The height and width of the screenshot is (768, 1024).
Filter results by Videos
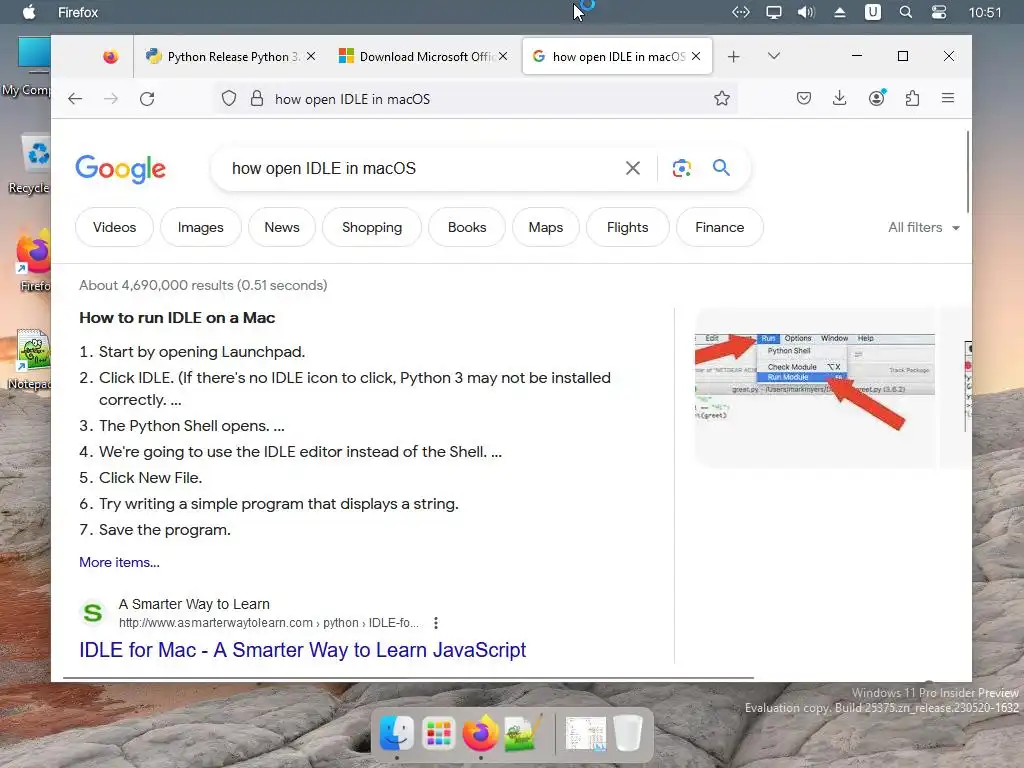click(114, 227)
